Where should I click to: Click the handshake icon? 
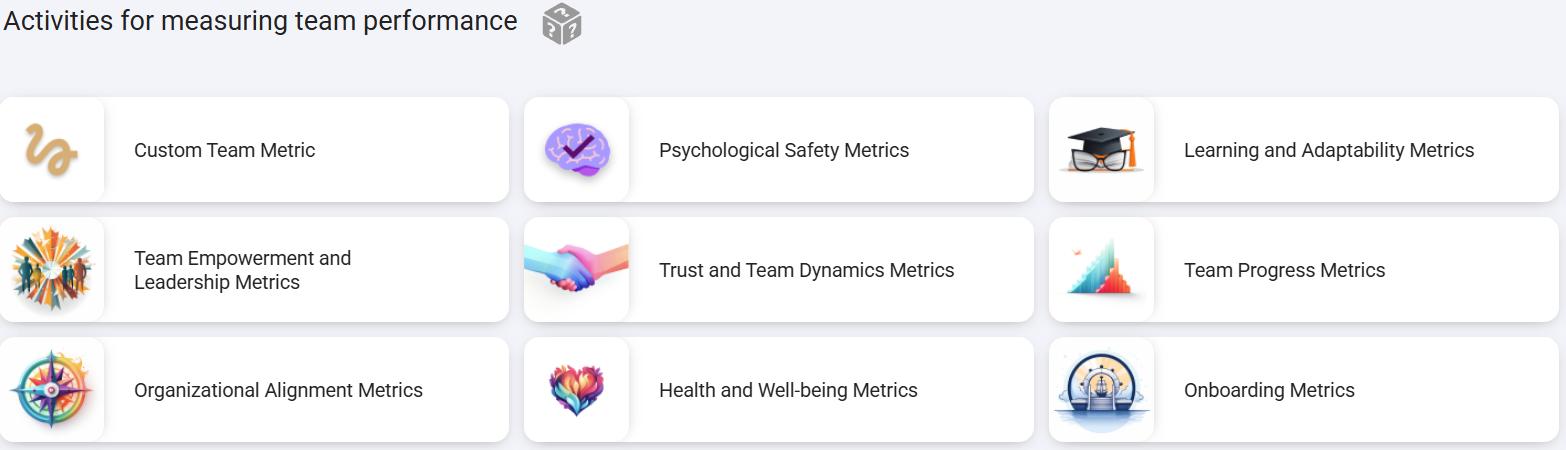pos(577,268)
